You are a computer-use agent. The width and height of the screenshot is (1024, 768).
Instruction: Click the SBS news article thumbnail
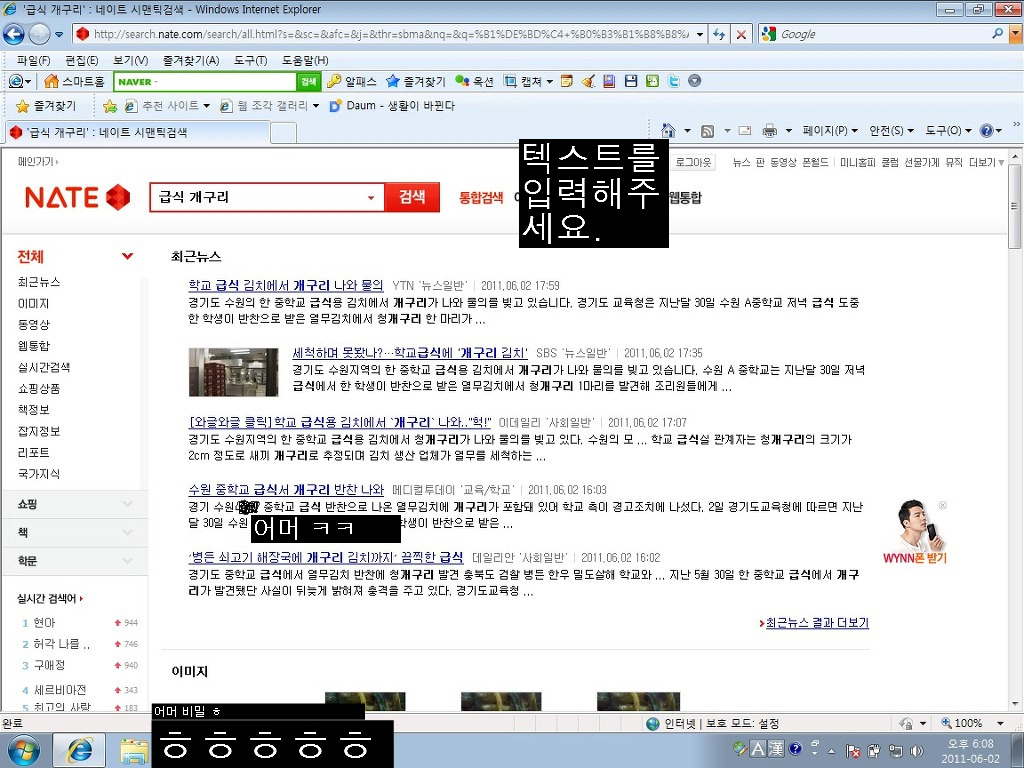(233, 372)
